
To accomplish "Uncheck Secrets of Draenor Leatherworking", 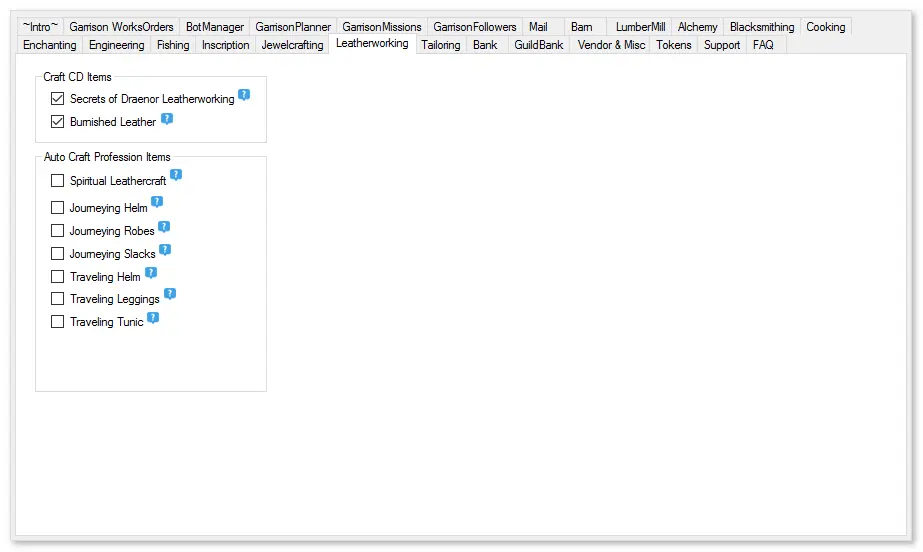I will (57, 98).
